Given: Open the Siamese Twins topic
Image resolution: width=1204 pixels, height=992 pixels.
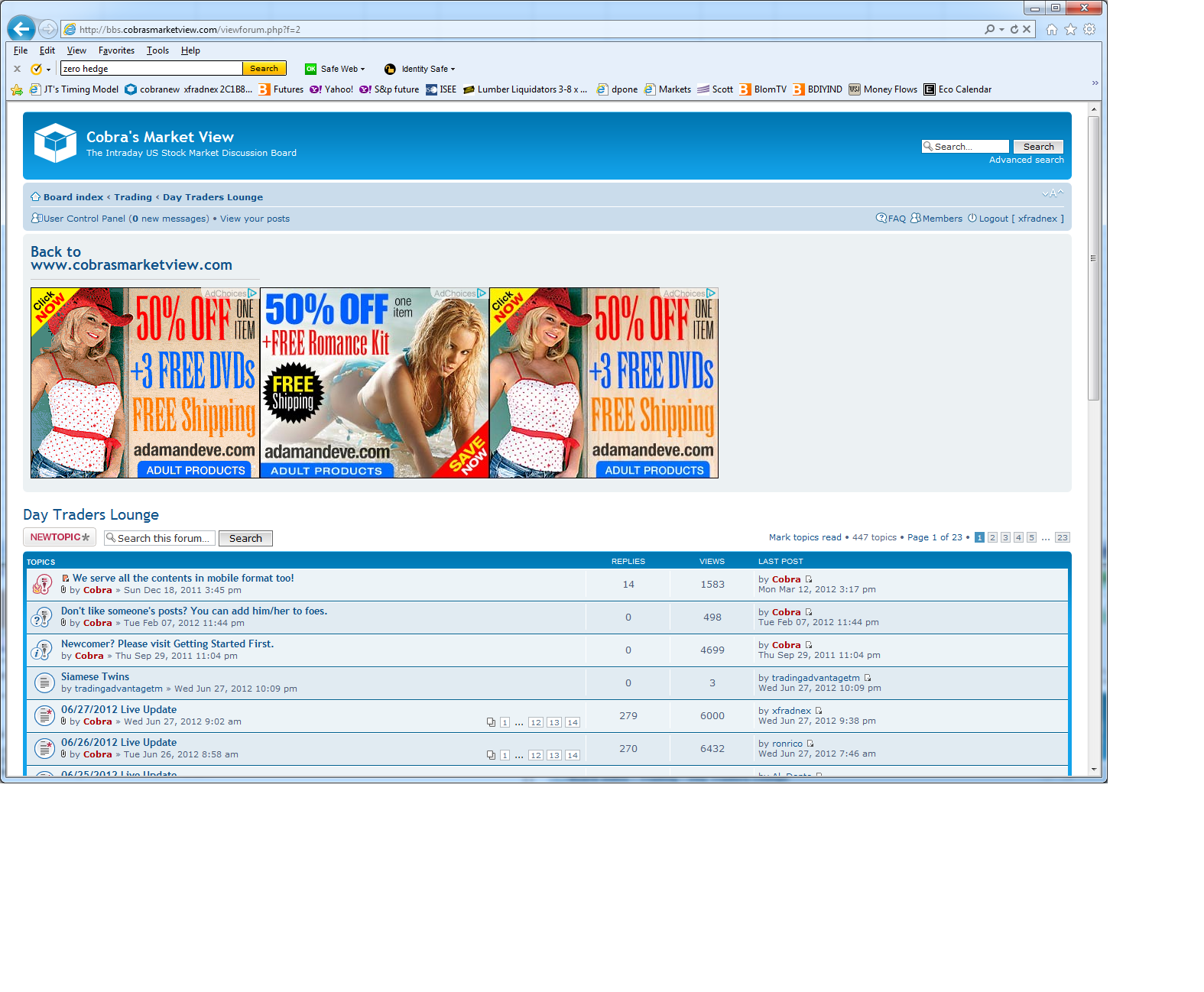Looking at the screenshot, I should [x=95, y=676].
